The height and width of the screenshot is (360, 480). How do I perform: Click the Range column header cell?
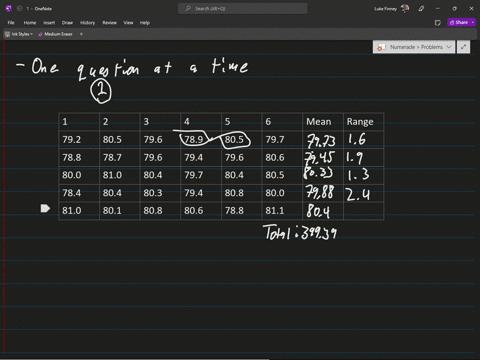point(364,122)
